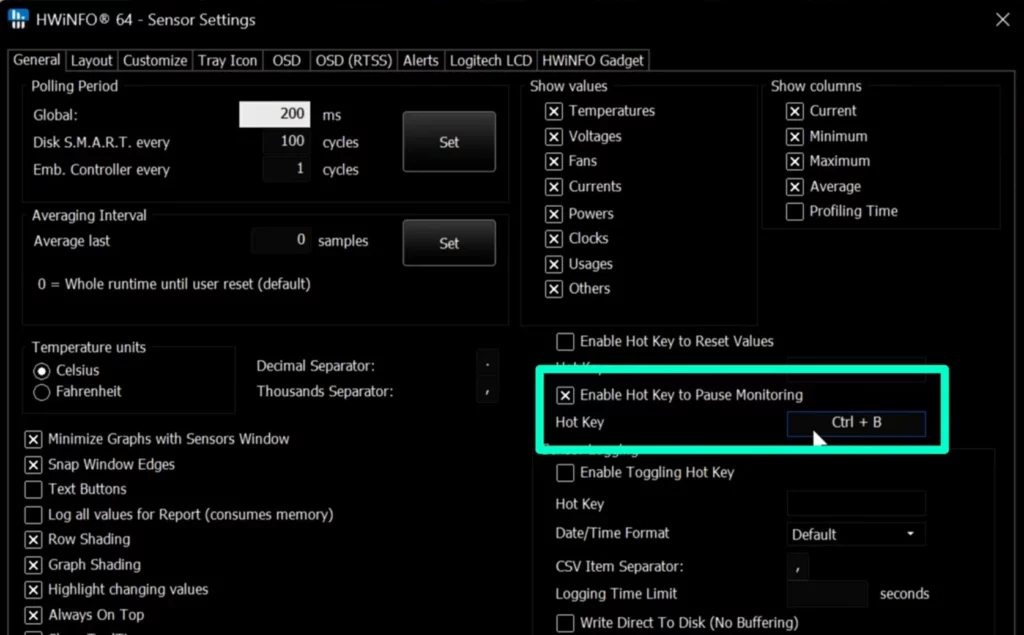Disable Hot Key to Pause Monitoring

coord(565,395)
